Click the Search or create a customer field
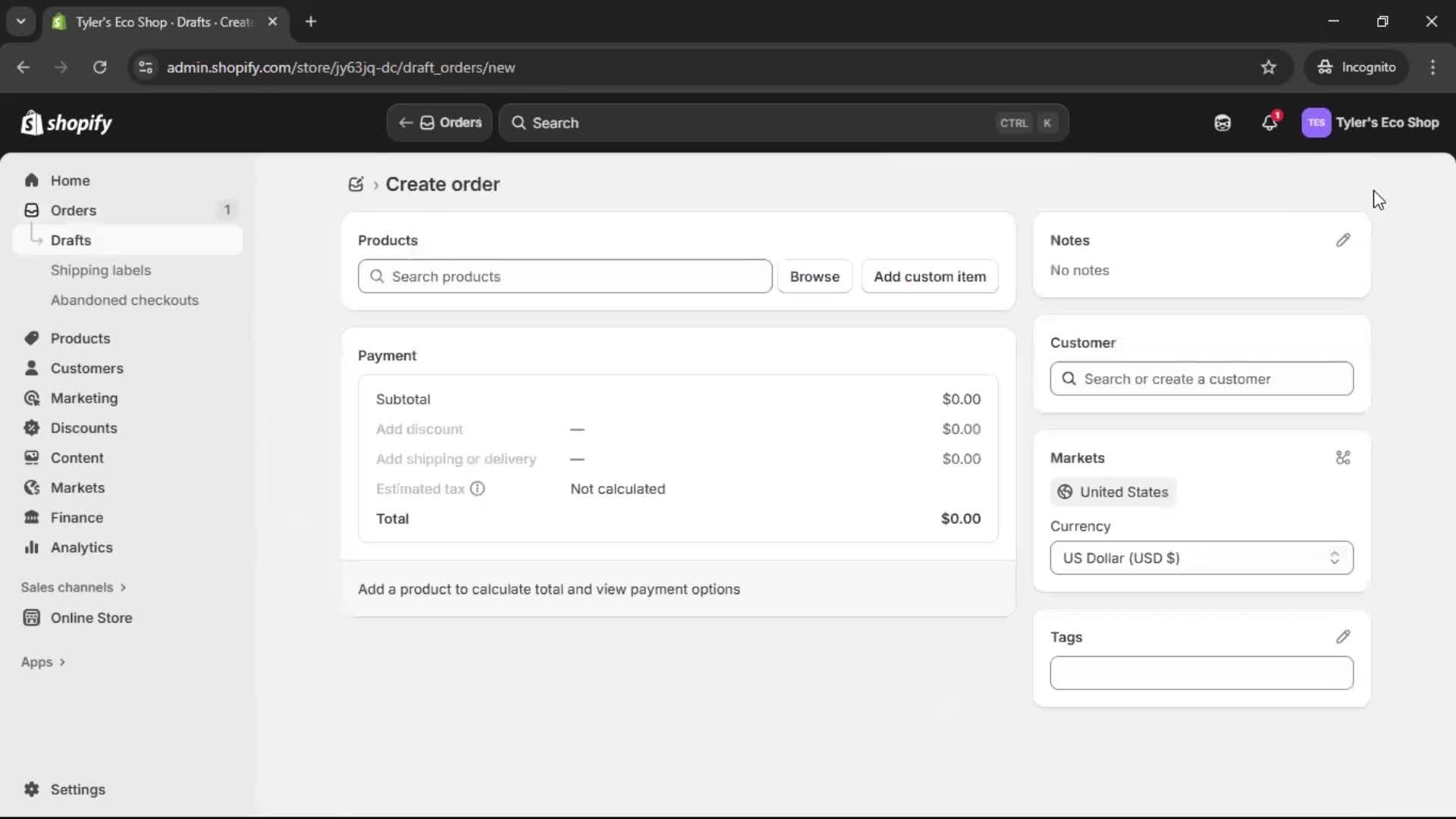The height and width of the screenshot is (819, 1456). click(x=1201, y=379)
